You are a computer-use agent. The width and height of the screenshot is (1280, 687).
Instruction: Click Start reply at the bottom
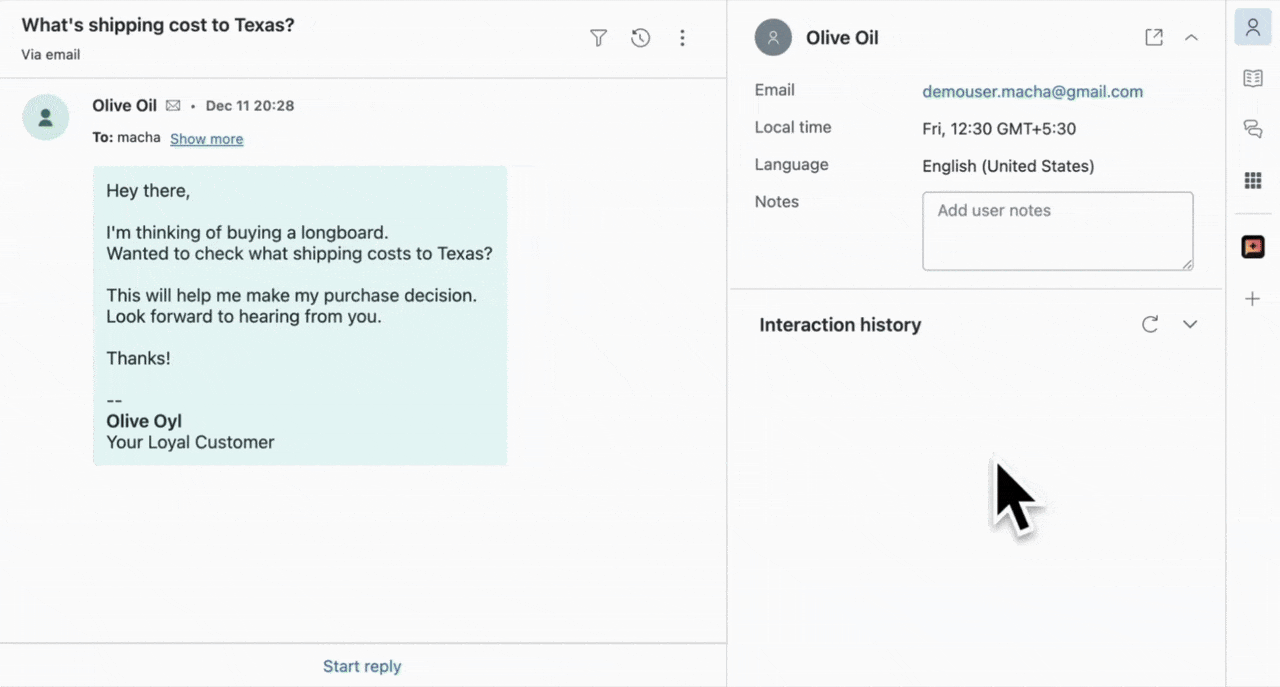(362, 666)
